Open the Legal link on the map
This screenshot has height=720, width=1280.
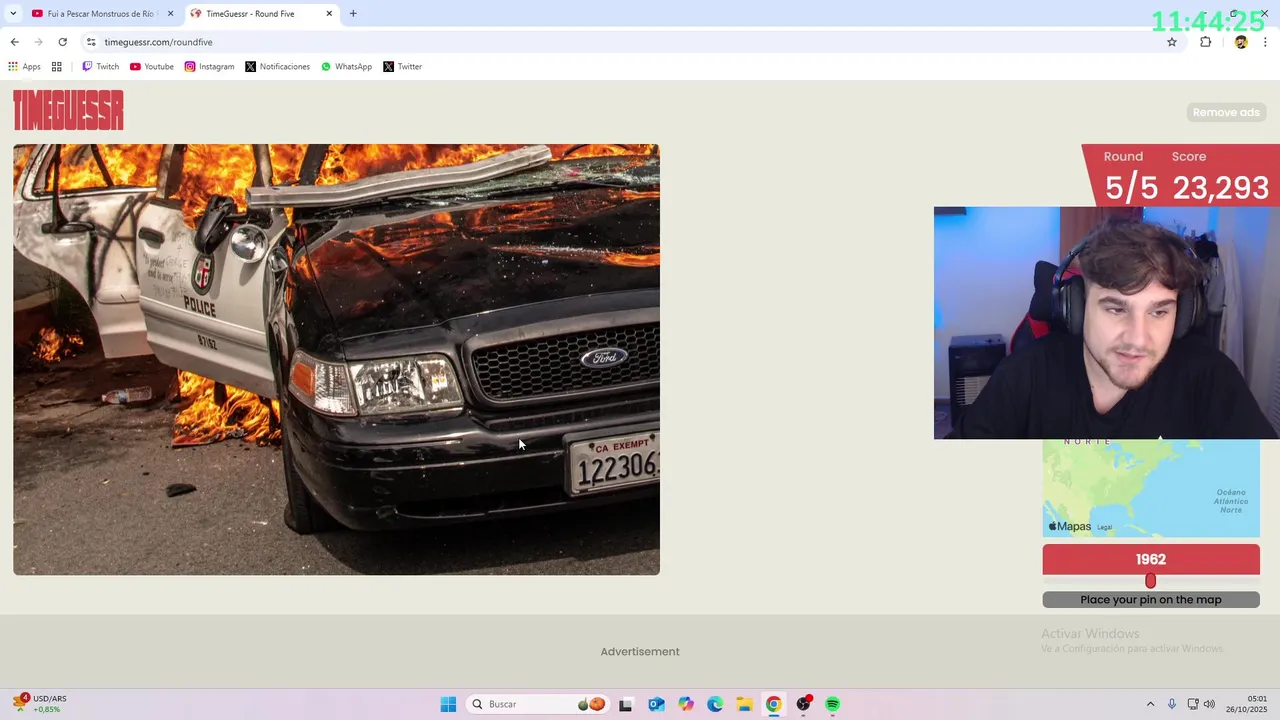1104,527
